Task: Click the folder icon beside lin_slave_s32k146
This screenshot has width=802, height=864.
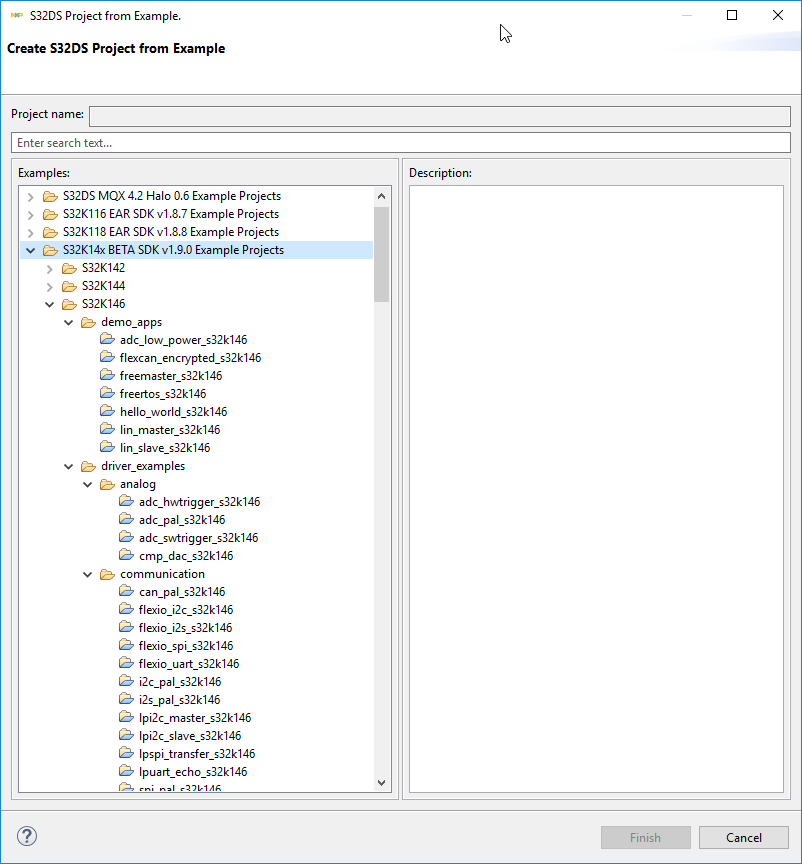Action: [x=107, y=447]
